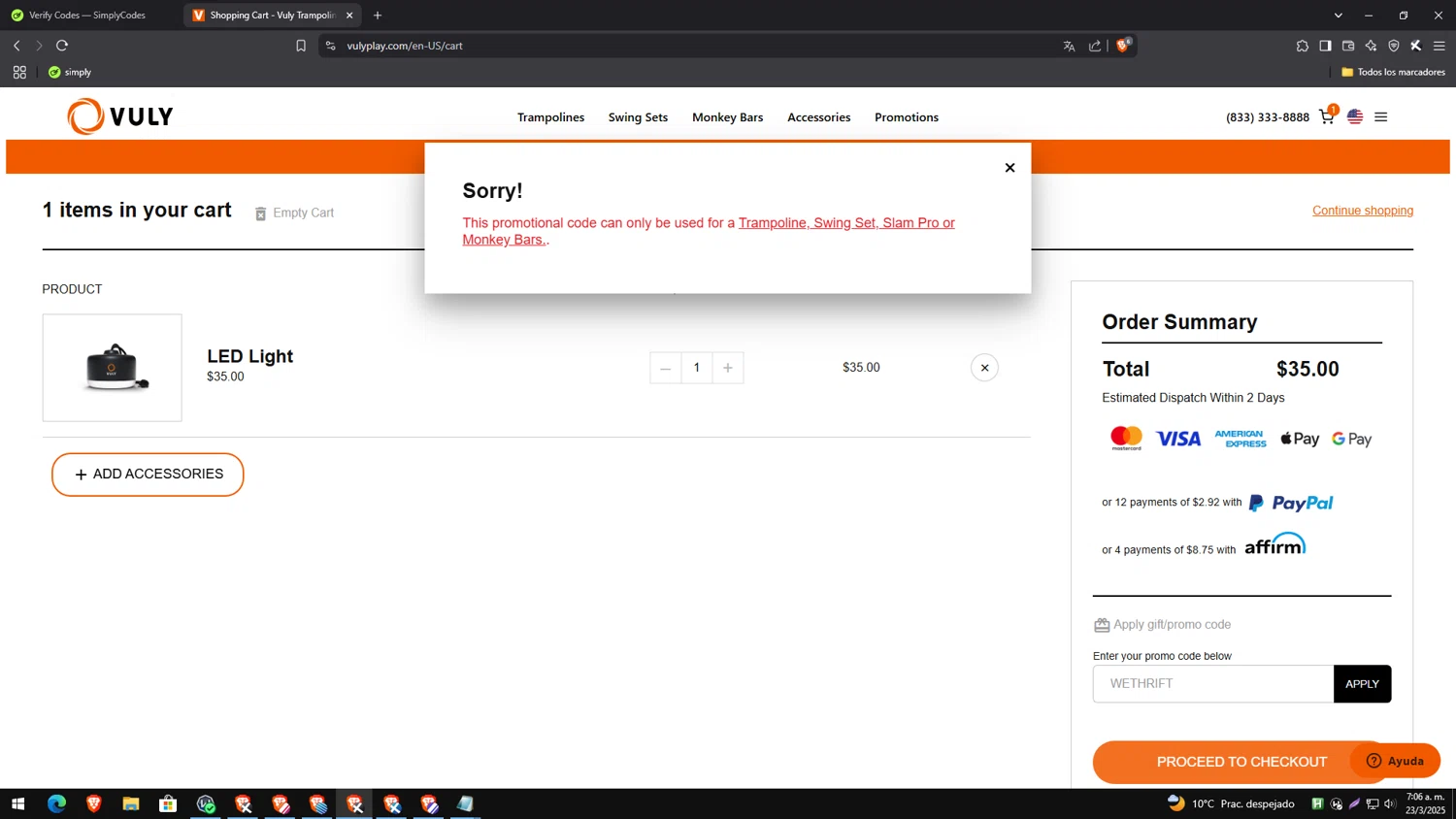The width and height of the screenshot is (1456, 819).
Task: Open the shopping cart icon in header
Action: [1327, 116]
